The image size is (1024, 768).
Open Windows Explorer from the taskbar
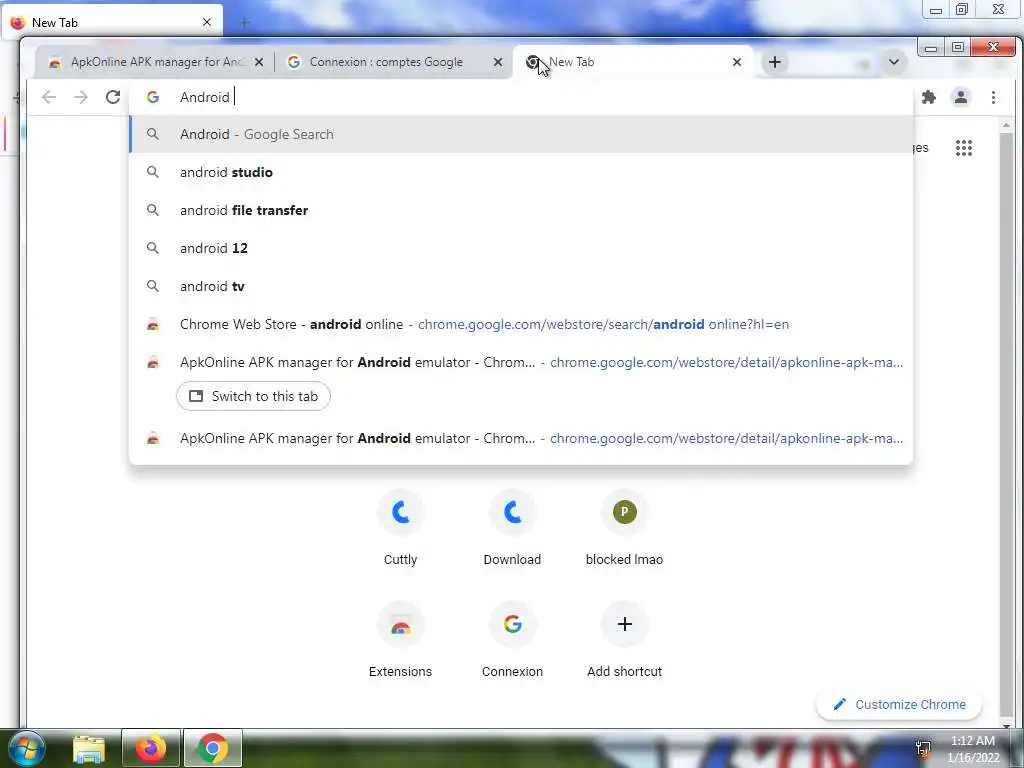tap(89, 748)
